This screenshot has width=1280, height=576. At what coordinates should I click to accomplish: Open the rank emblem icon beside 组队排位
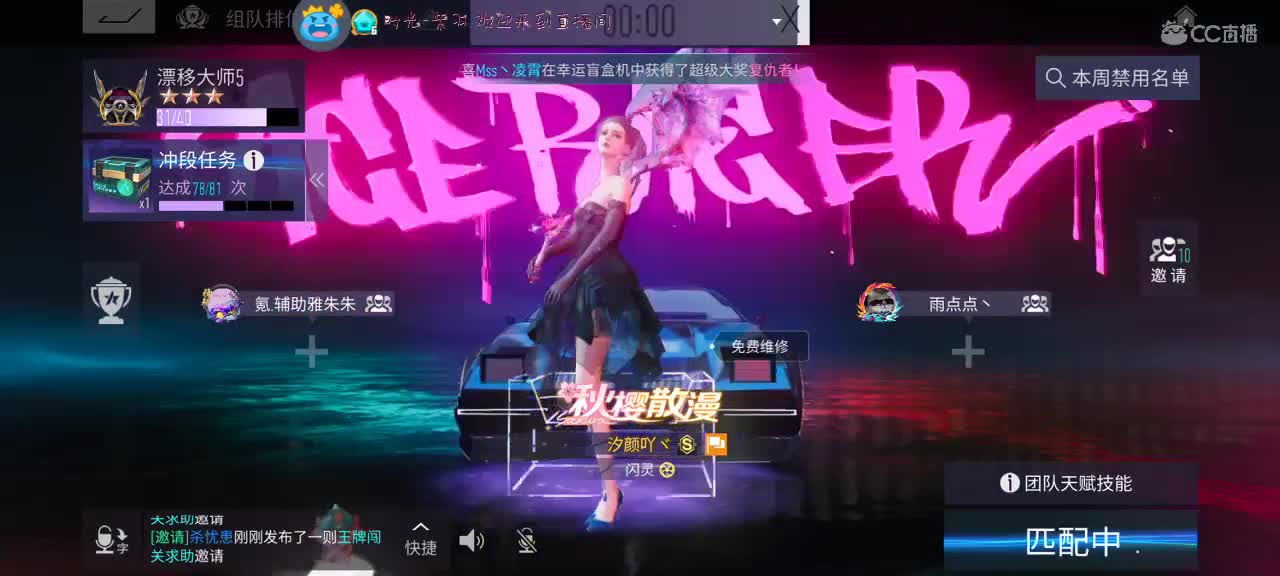pyautogui.click(x=192, y=17)
